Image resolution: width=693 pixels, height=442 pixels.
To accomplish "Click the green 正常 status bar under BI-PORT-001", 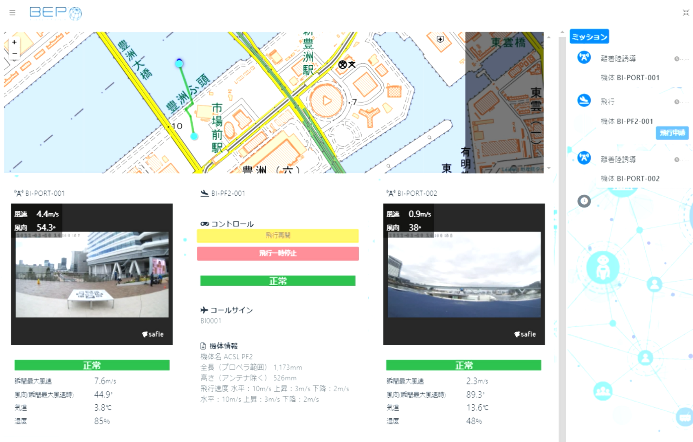I will (92, 365).
